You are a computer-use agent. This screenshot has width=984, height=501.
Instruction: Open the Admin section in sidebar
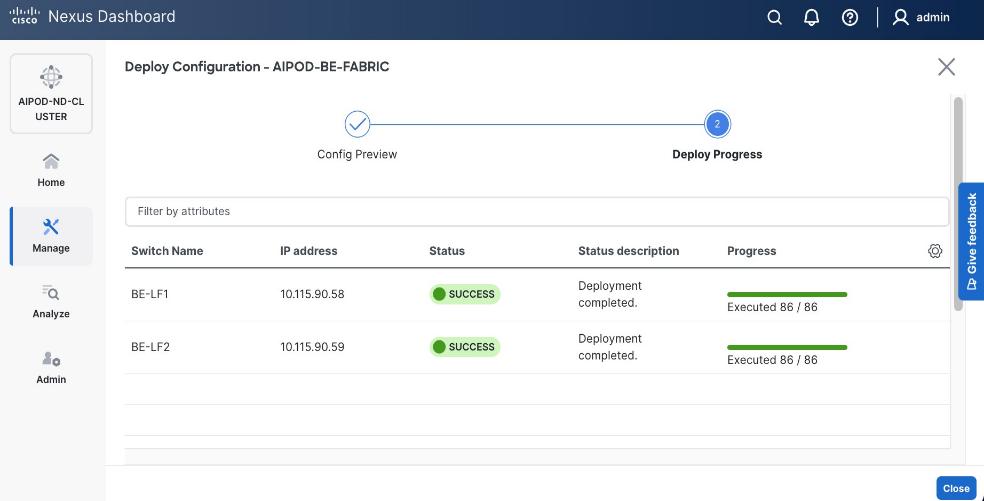pos(51,367)
